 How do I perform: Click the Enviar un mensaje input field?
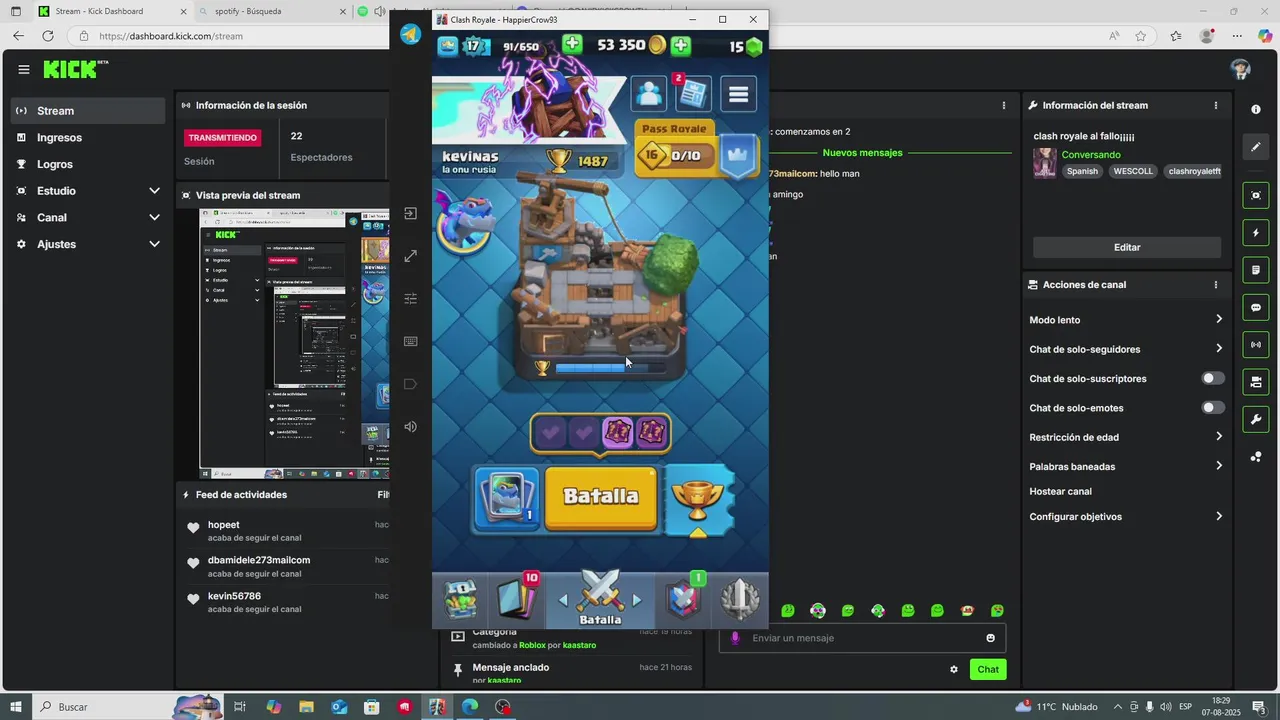(863, 638)
